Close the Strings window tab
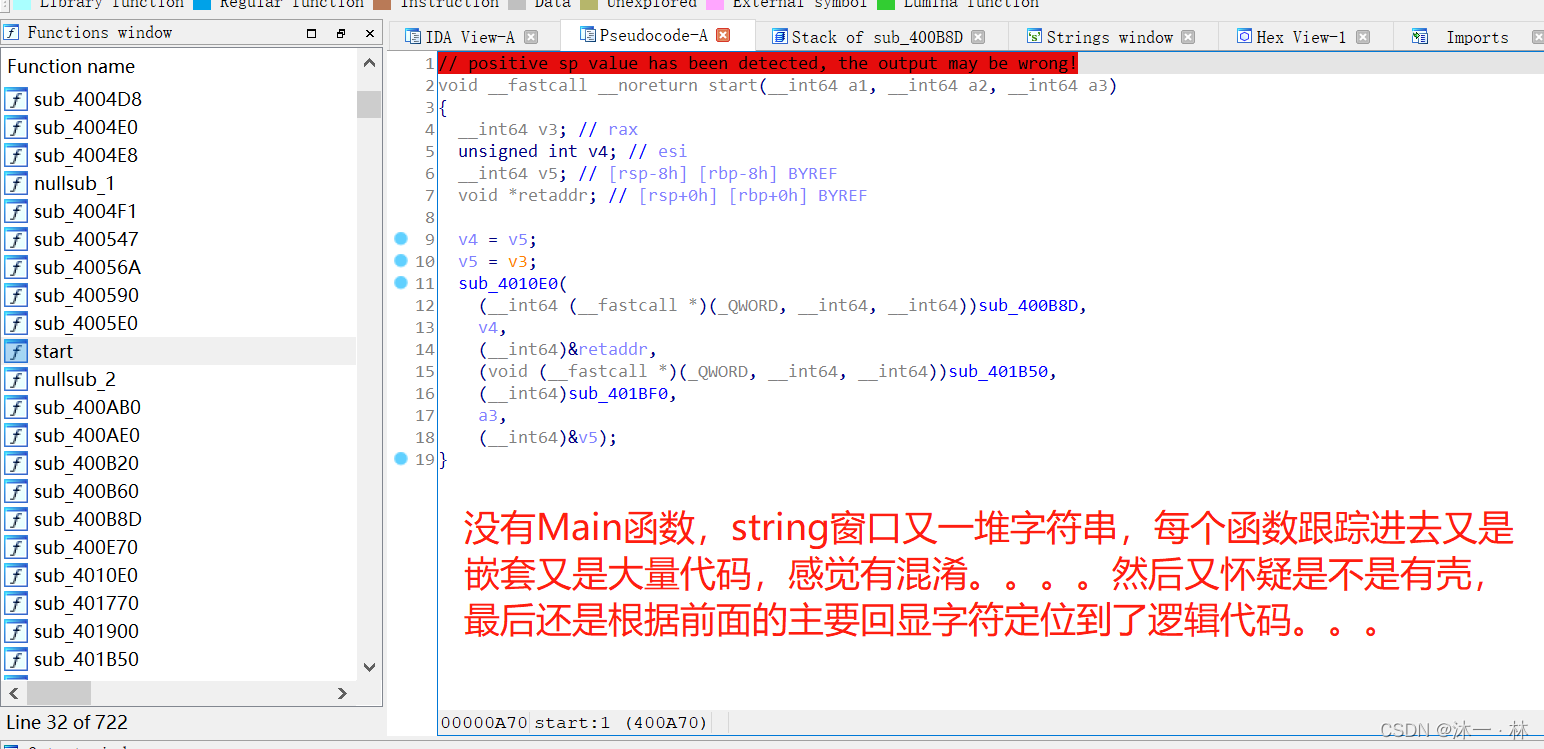The width and height of the screenshot is (1544, 749). (x=1188, y=37)
